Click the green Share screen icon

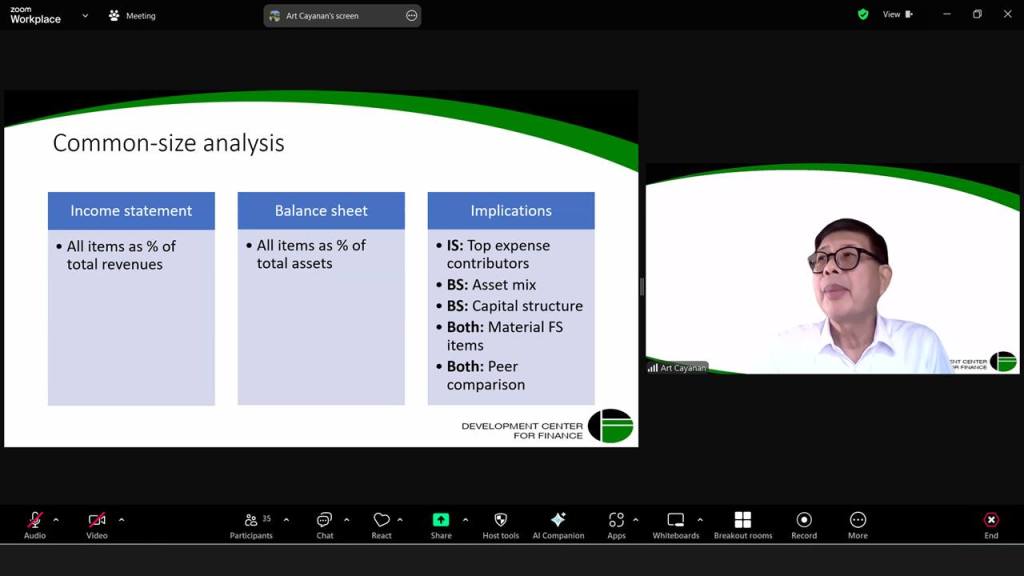[x=441, y=520]
